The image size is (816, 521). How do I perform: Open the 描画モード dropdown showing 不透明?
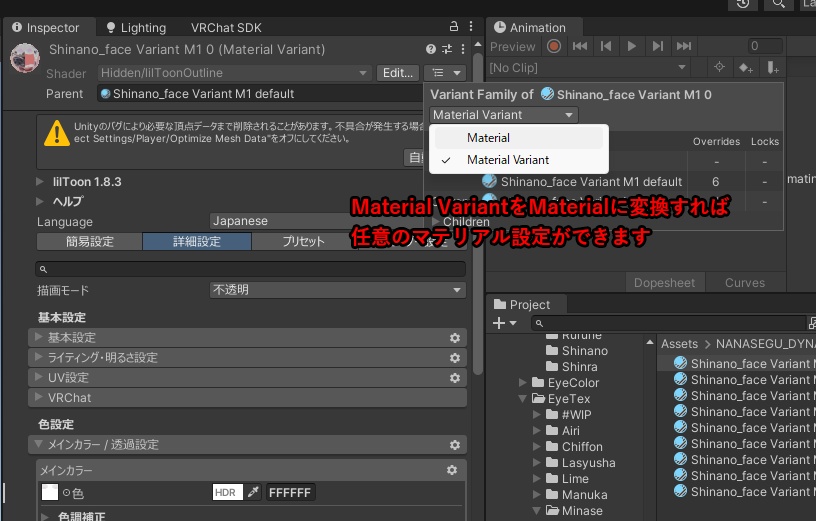337,290
